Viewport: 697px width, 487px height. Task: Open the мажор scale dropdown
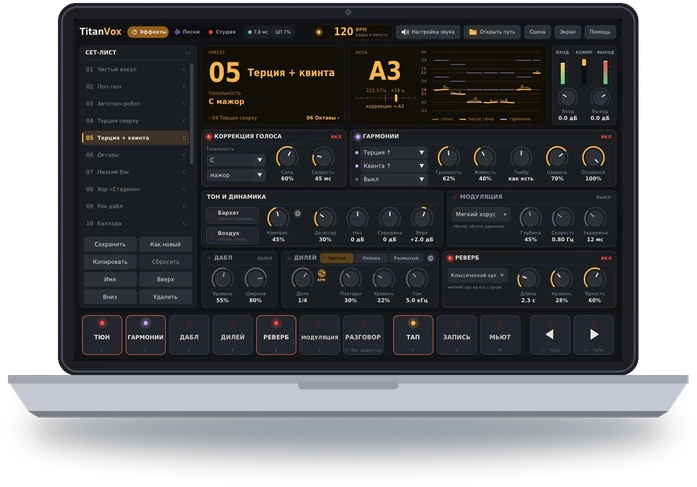pyautogui.click(x=236, y=175)
